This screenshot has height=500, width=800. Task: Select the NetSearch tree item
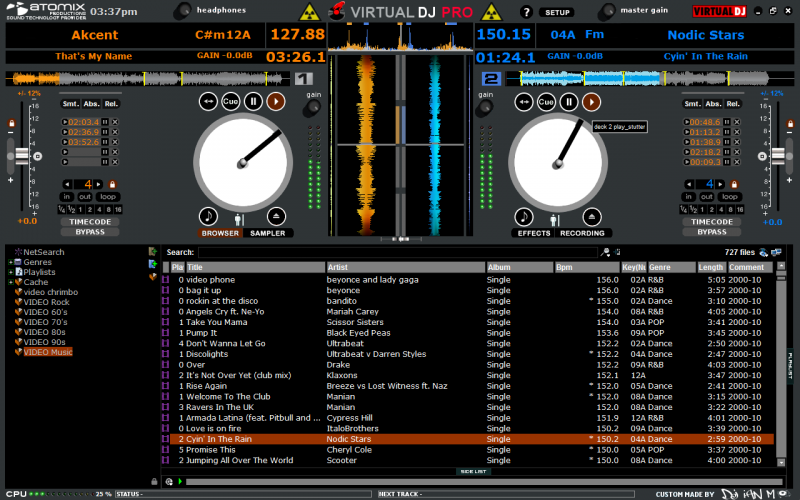pos(43,252)
